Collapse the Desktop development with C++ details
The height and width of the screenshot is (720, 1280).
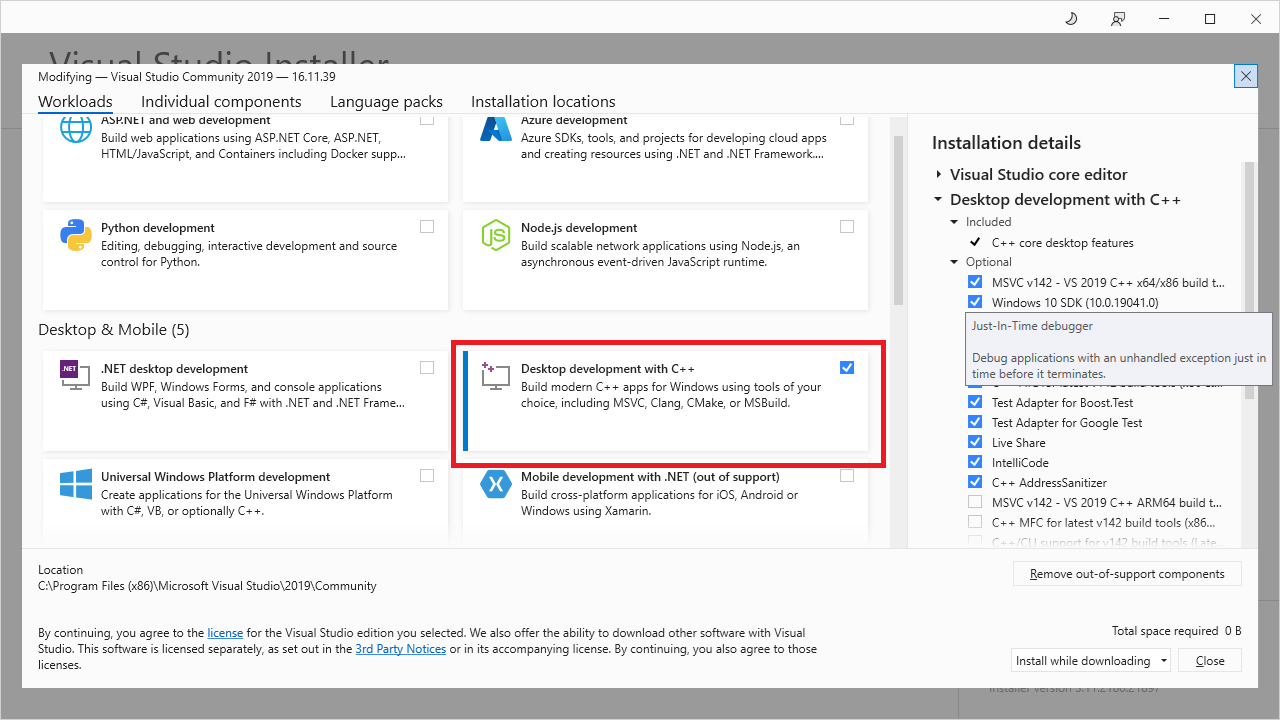939,200
